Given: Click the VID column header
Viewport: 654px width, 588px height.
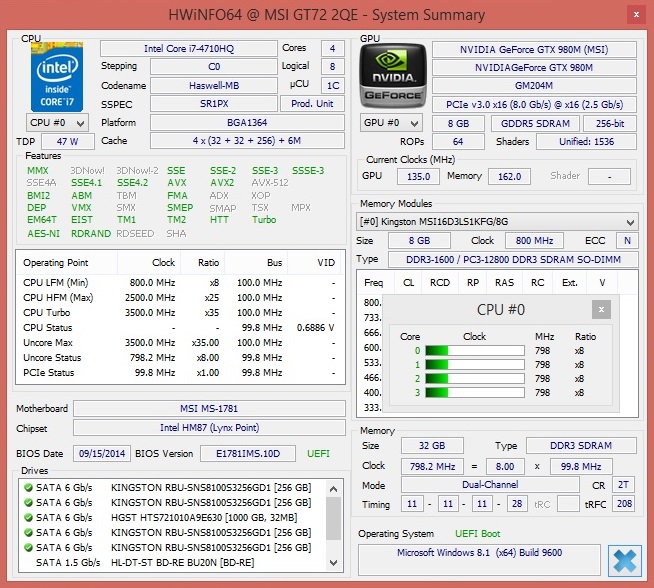Looking at the screenshot, I should click(x=315, y=263).
